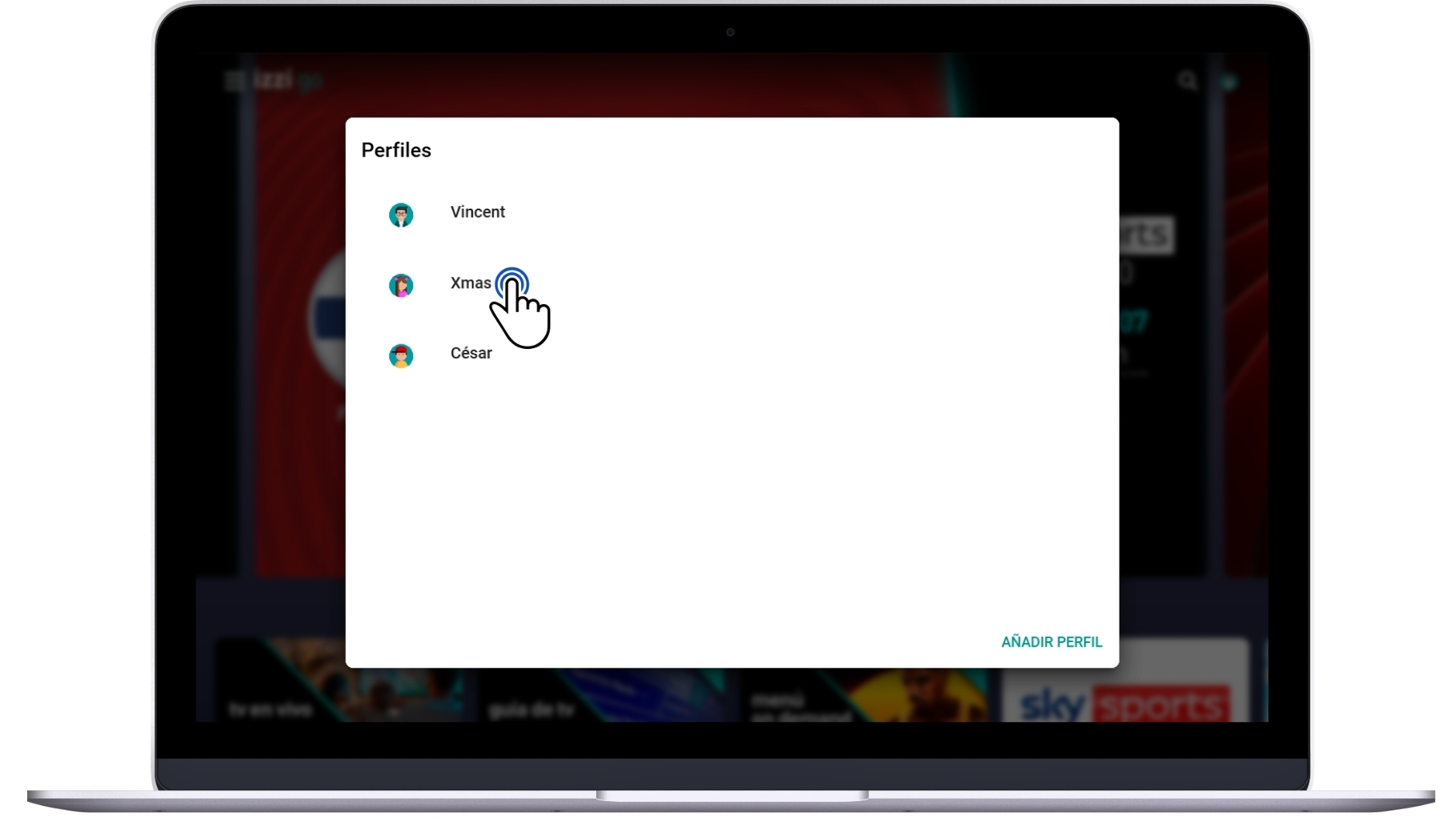Pick the César profile name

click(x=471, y=354)
